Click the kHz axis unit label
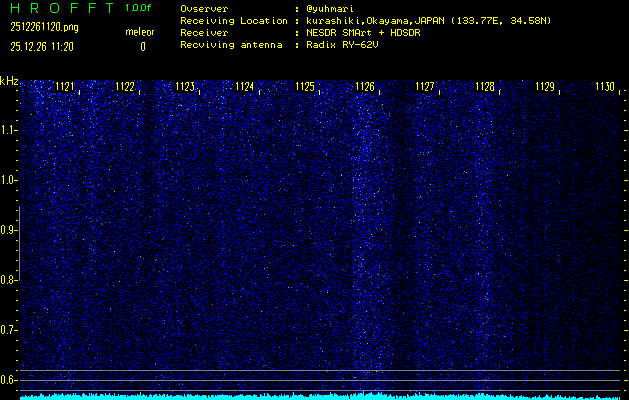Viewport: 629px width, 400px height. [9, 80]
